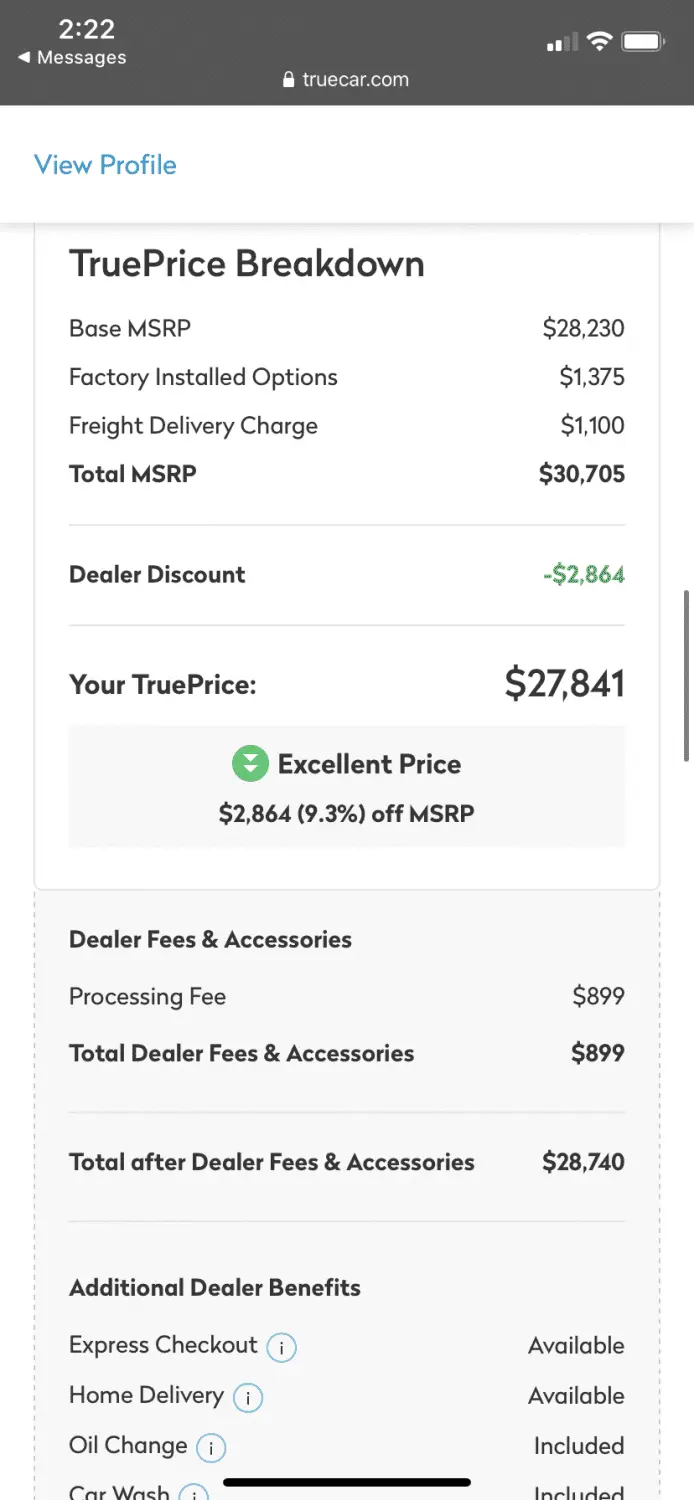Click the 2:22 clock in status bar

pyautogui.click(x=86, y=28)
